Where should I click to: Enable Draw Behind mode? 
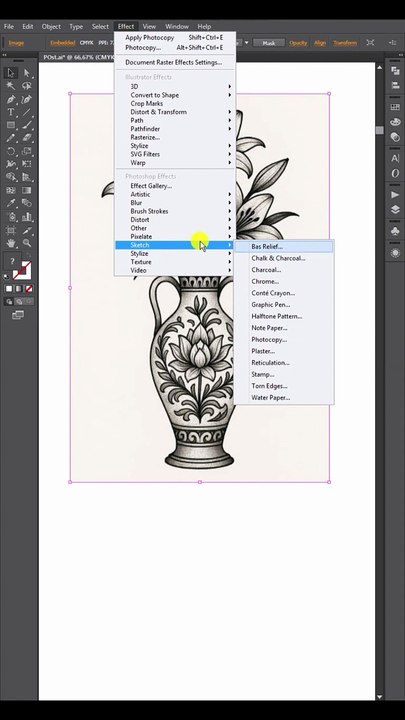pos(19,302)
